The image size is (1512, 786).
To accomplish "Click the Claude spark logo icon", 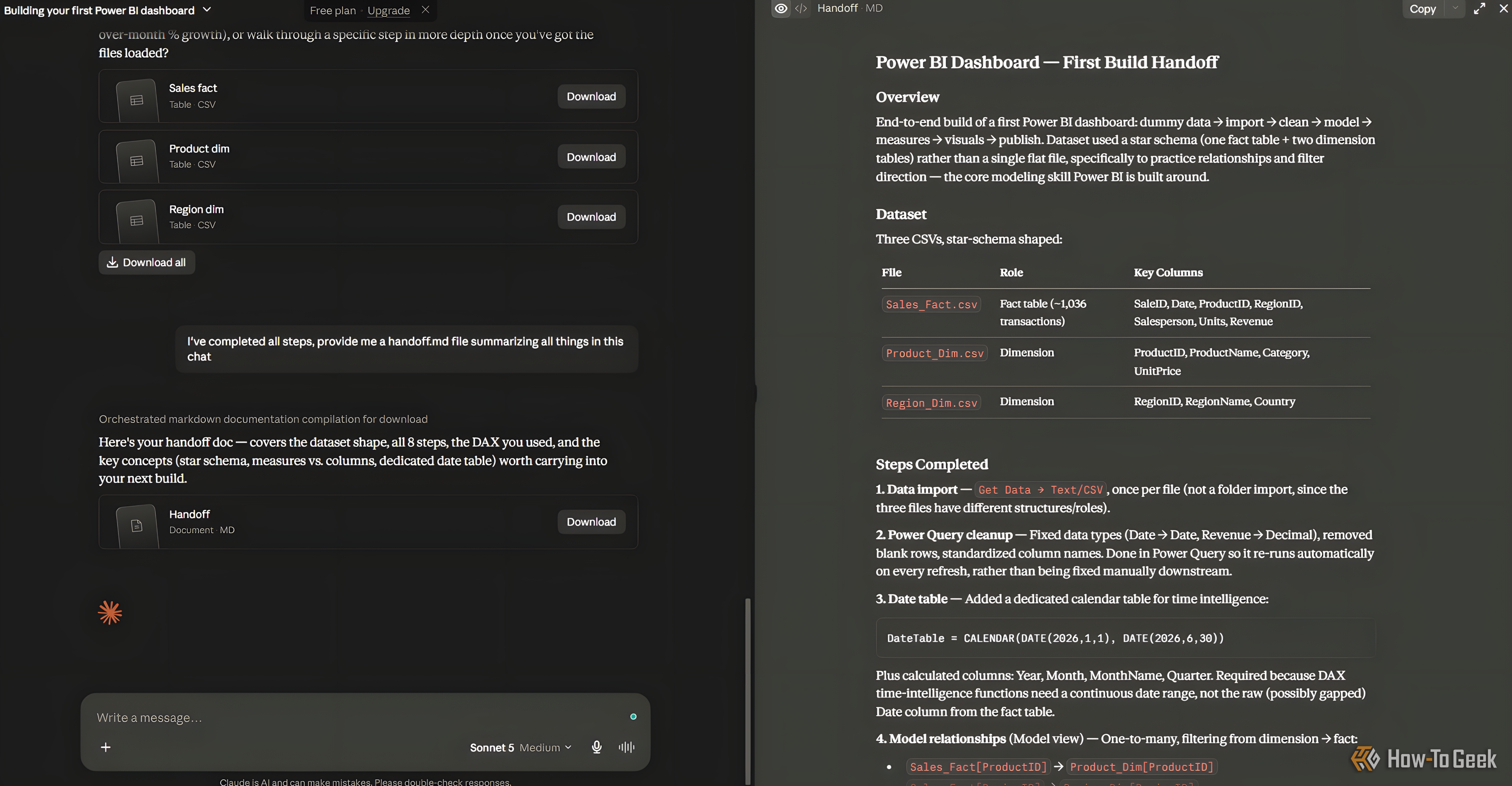I will [x=110, y=613].
